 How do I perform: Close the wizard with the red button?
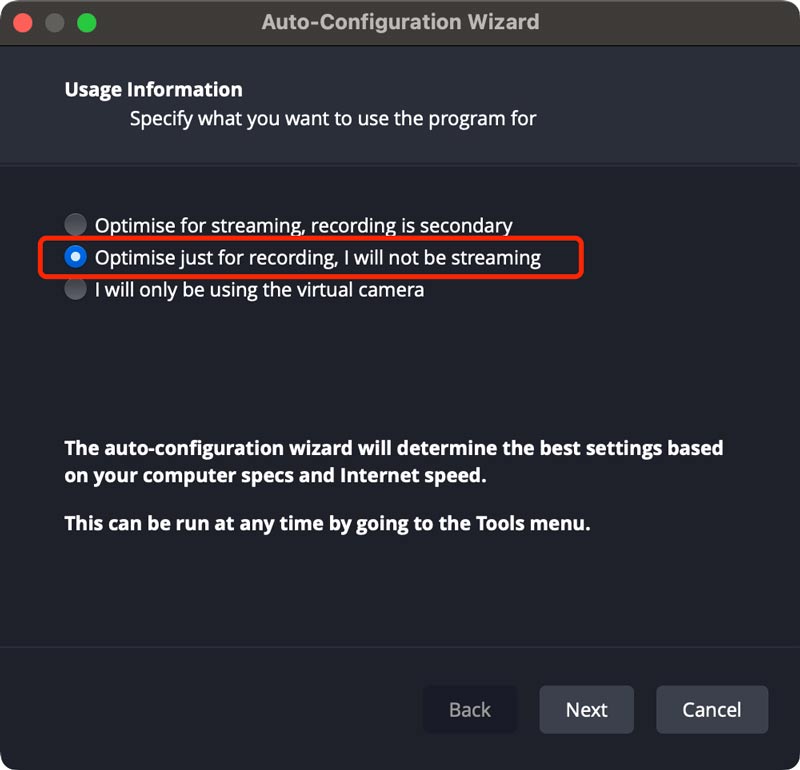click(24, 22)
